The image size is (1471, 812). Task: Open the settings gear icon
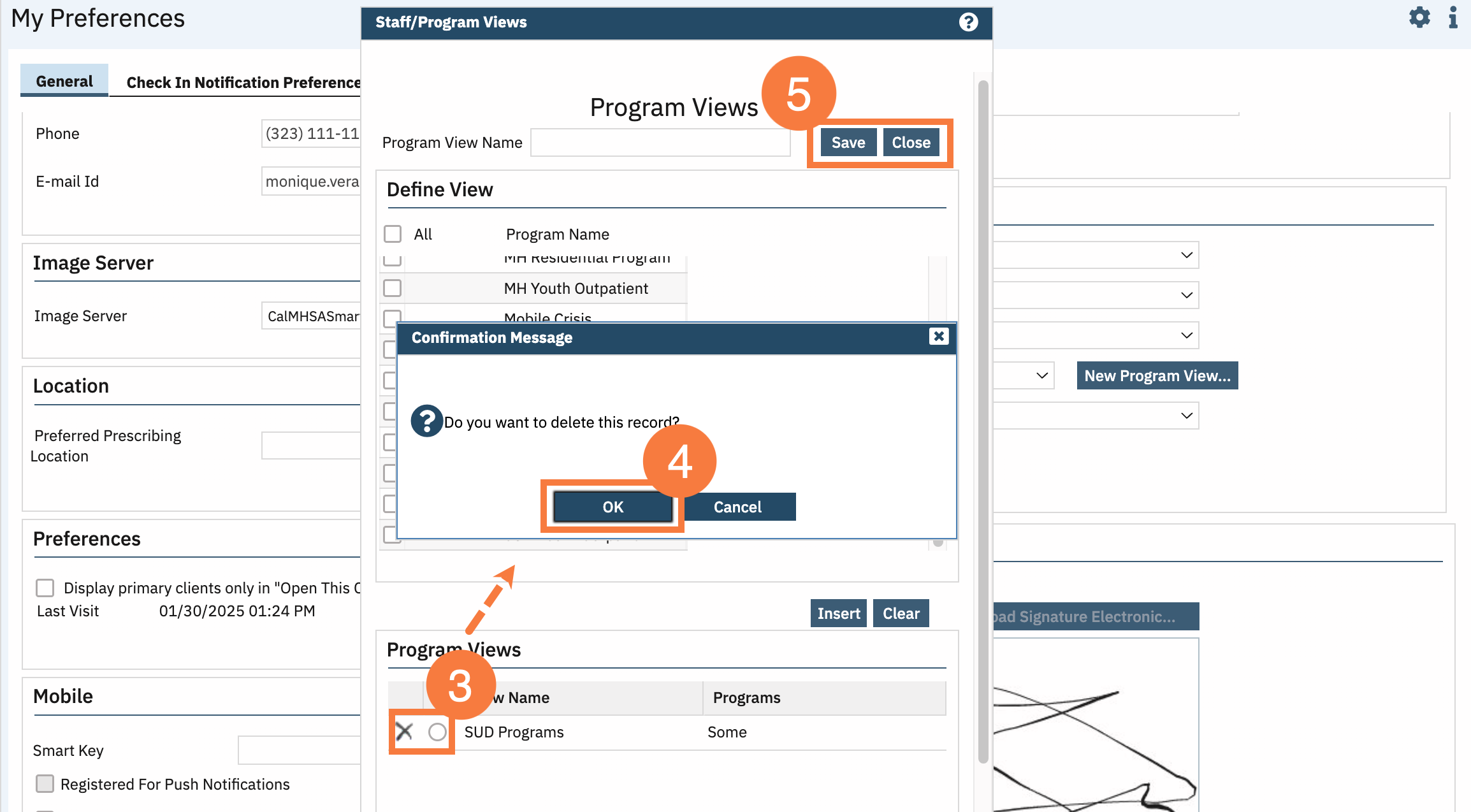1419,17
